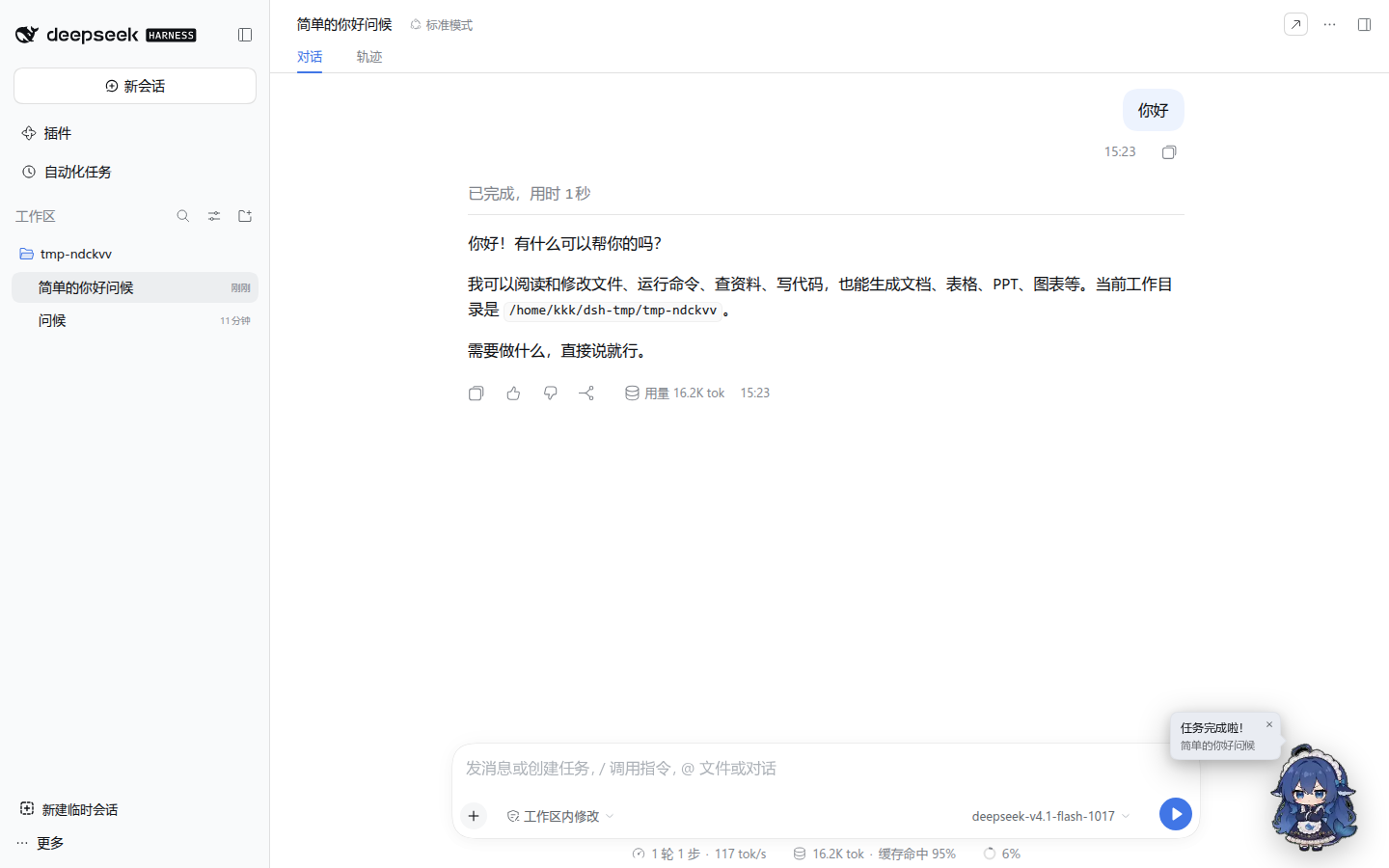Click the chibi mascot character
Image resolution: width=1389 pixels, height=868 pixels.
pyautogui.click(x=1313, y=797)
